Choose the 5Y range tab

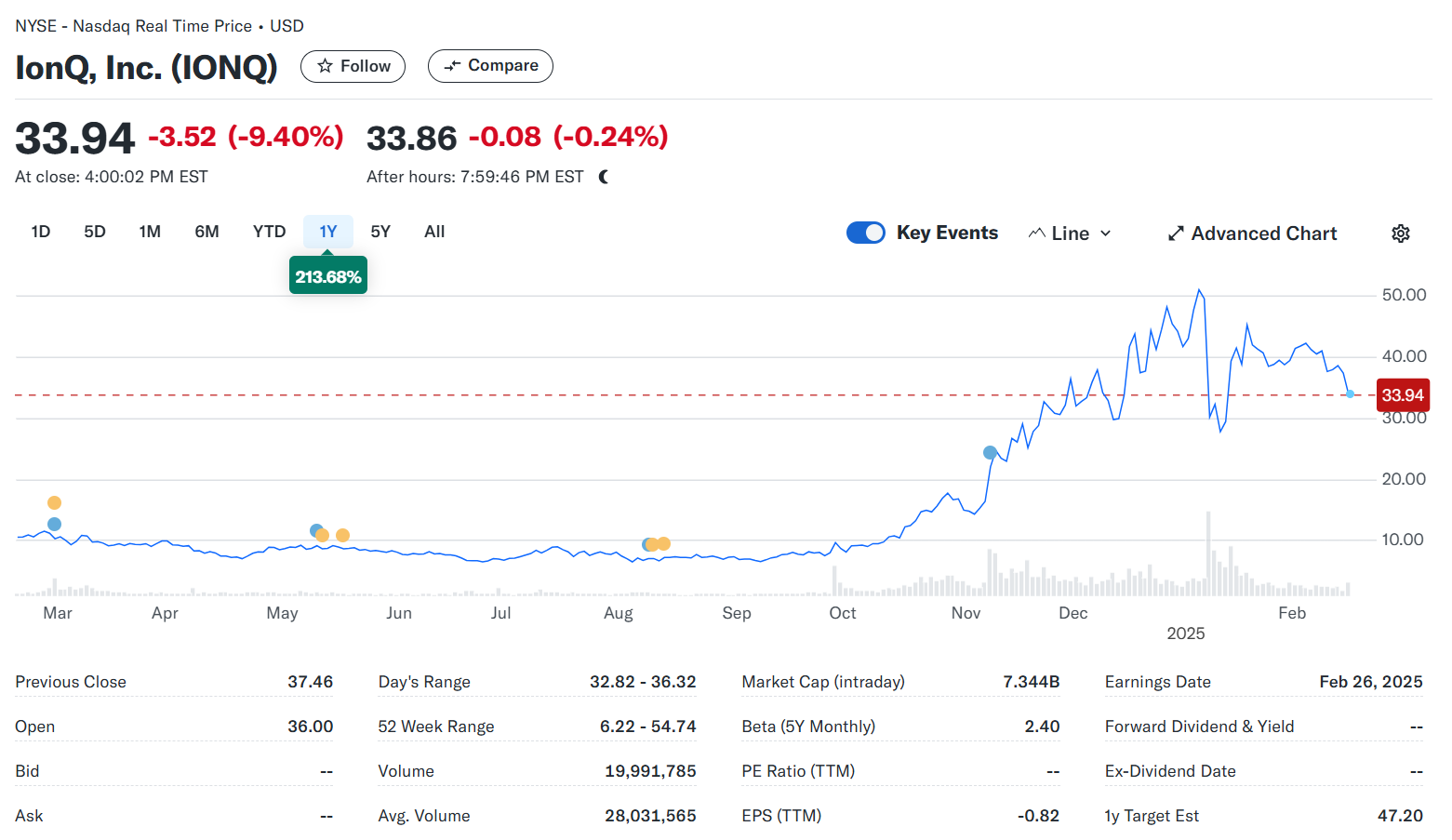(380, 232)
